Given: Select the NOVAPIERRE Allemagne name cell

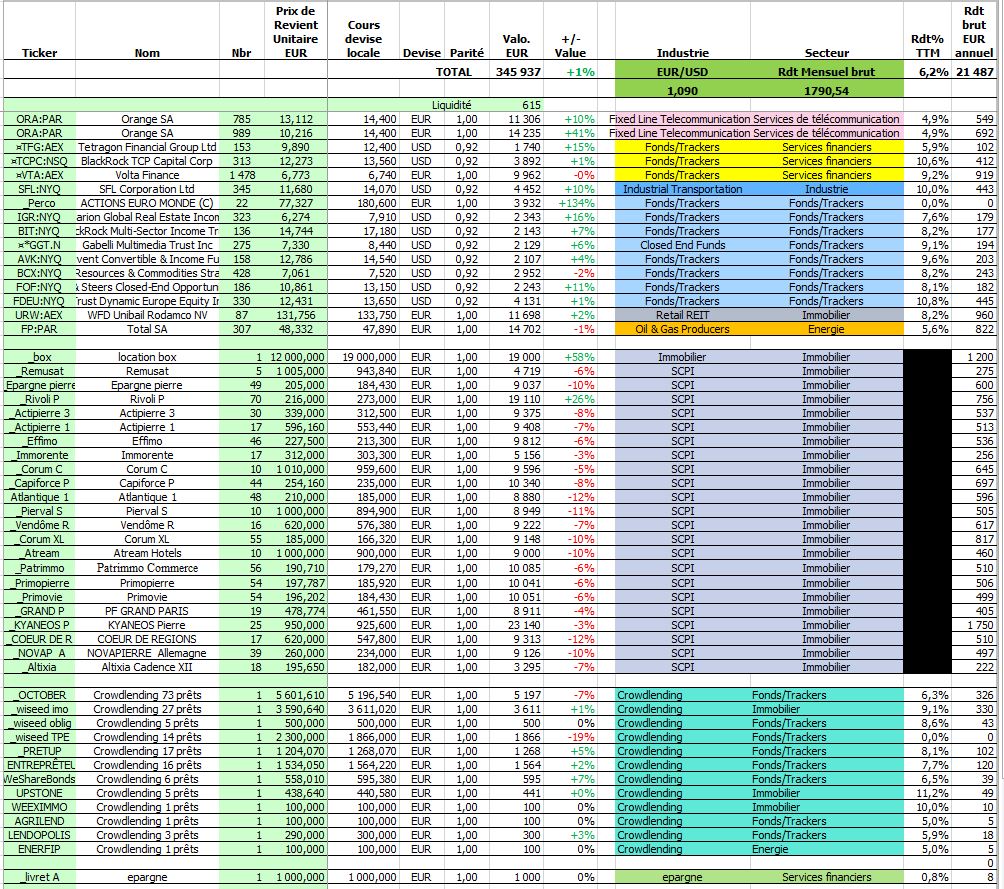Looking at the screenshot, I should (147, 653).
